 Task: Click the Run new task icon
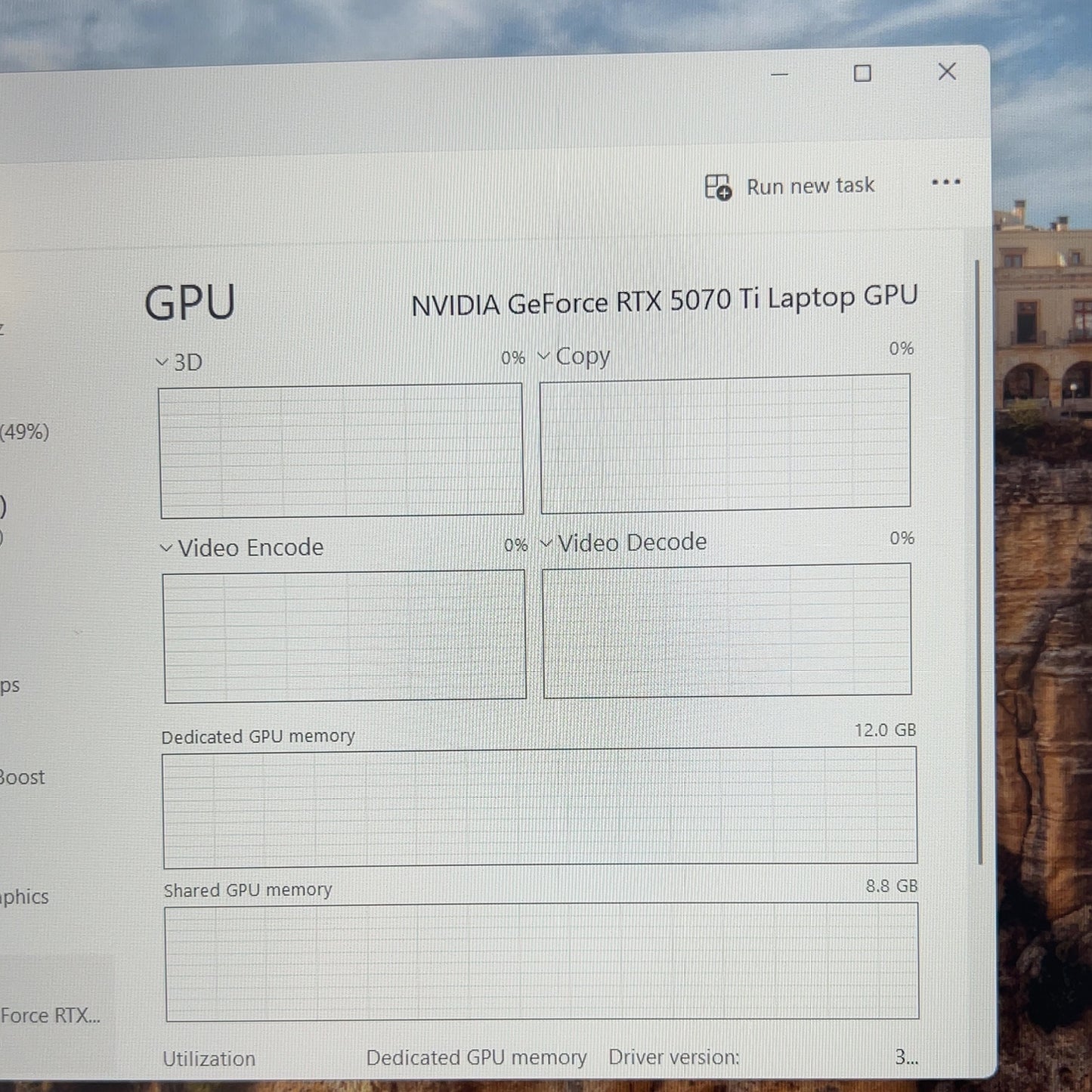tap(718, 187)
